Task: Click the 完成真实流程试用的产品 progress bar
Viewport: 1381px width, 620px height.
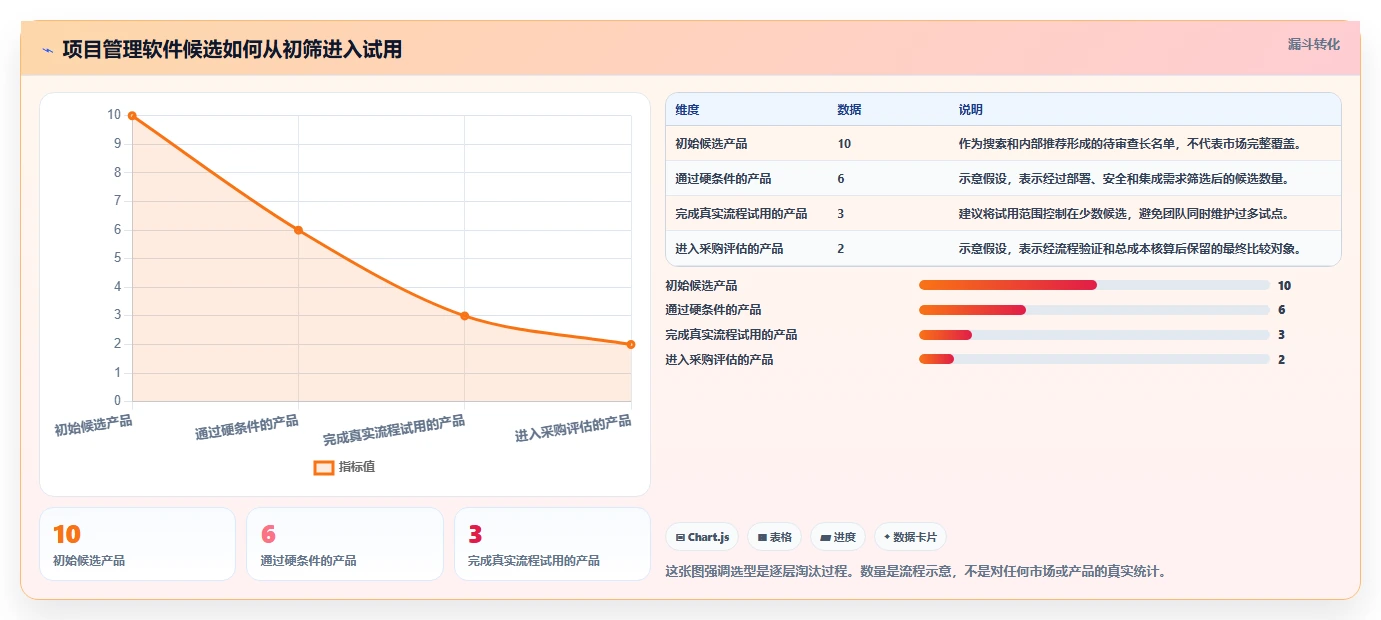Action: pyautogui.click(x=1094, y=335)
